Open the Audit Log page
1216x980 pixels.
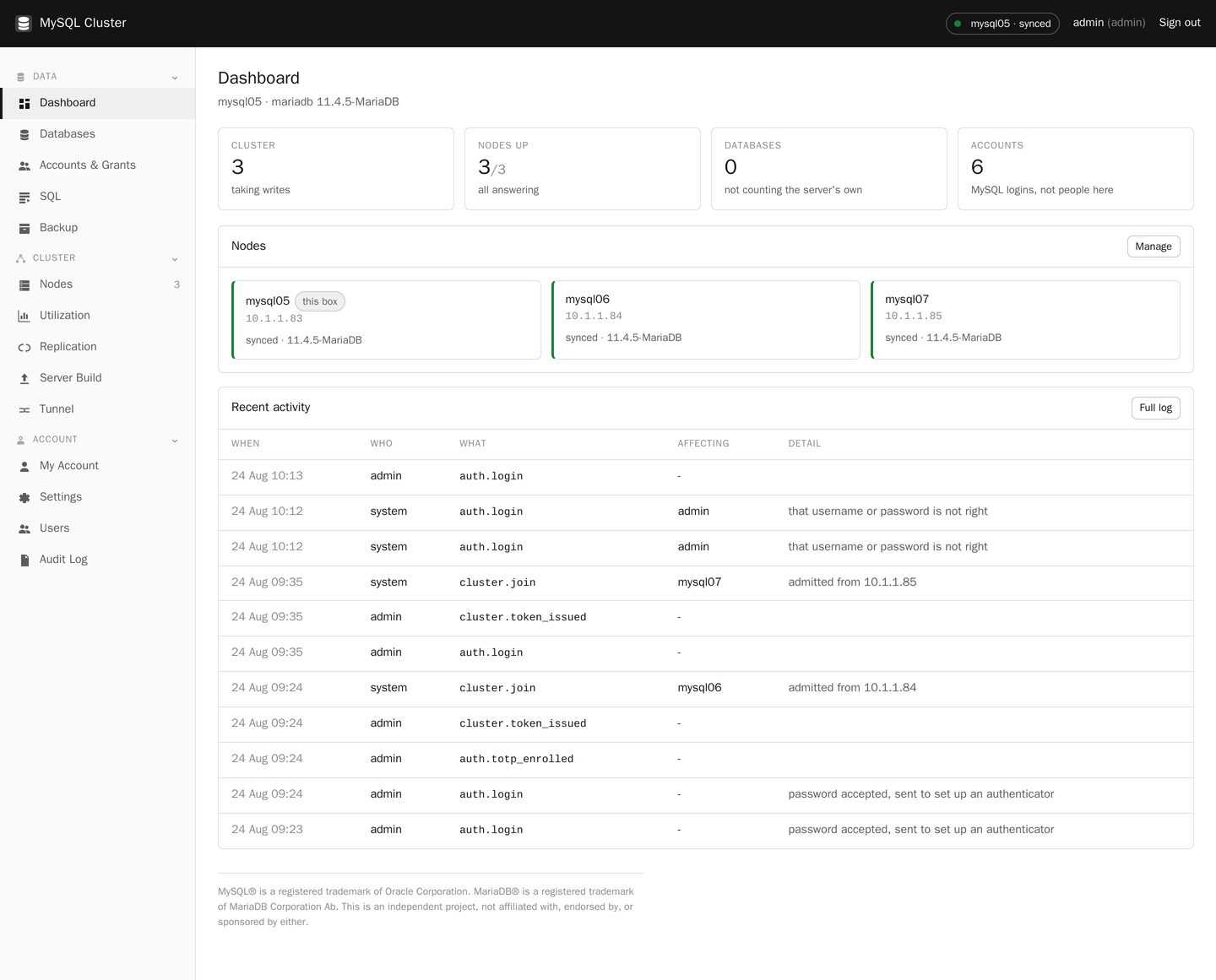pyautogui.click(x=98, y=560)
